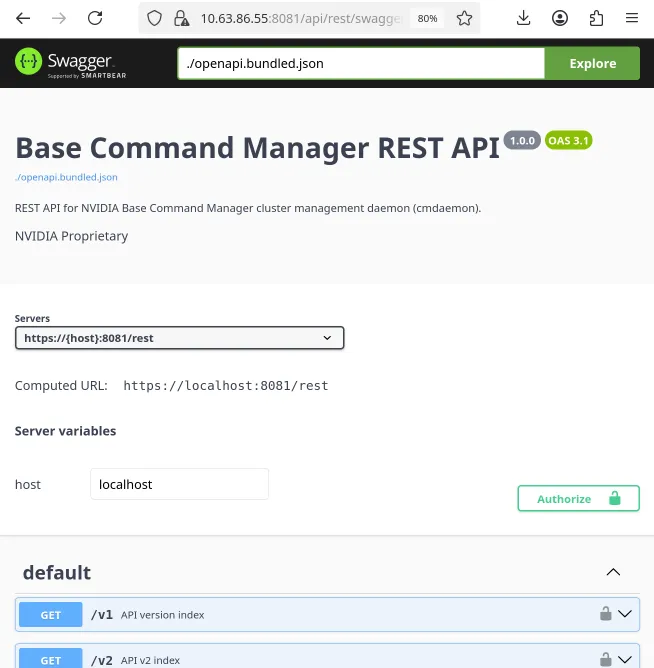Open the ./openapi.bundled.json link under the title

(x=66, y=177)
